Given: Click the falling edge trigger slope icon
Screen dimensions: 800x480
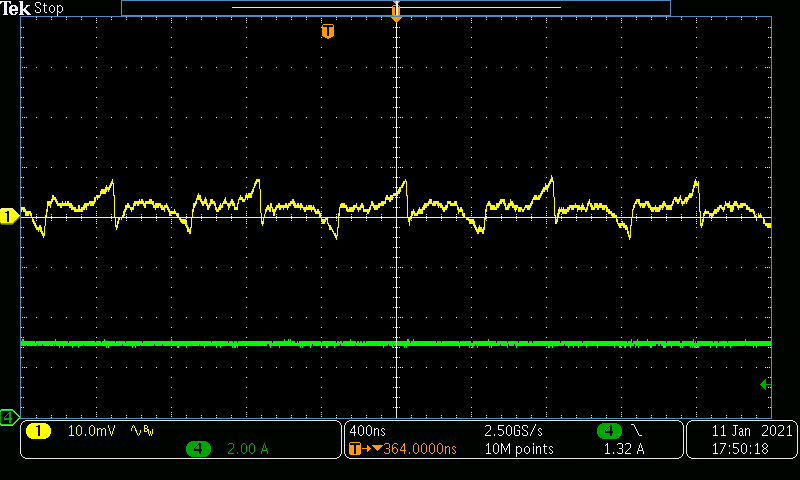Looking at the screenshot, I should click(x=638, y=431).
